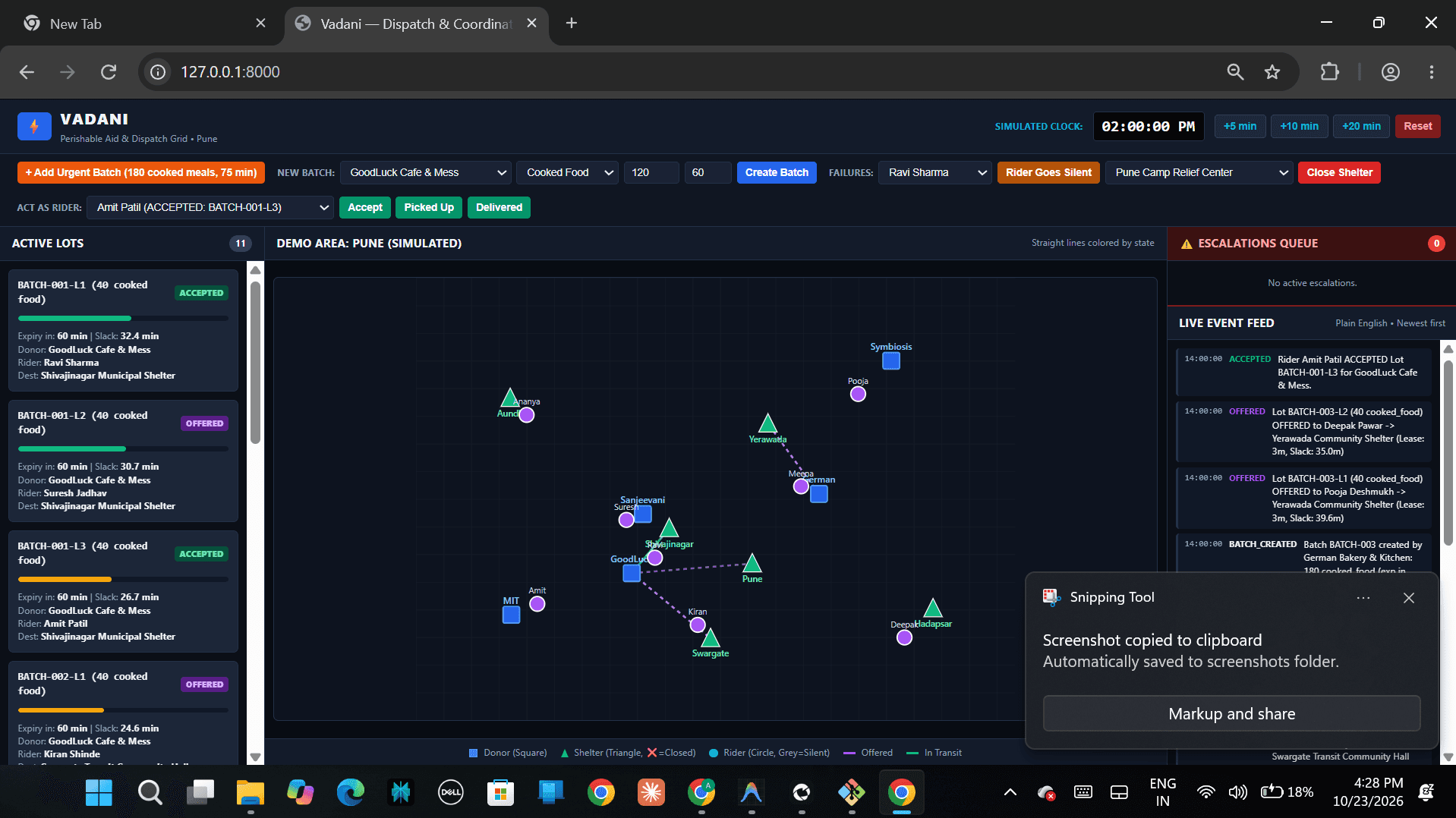Select the MIT donor square marker

coord(512,615)
